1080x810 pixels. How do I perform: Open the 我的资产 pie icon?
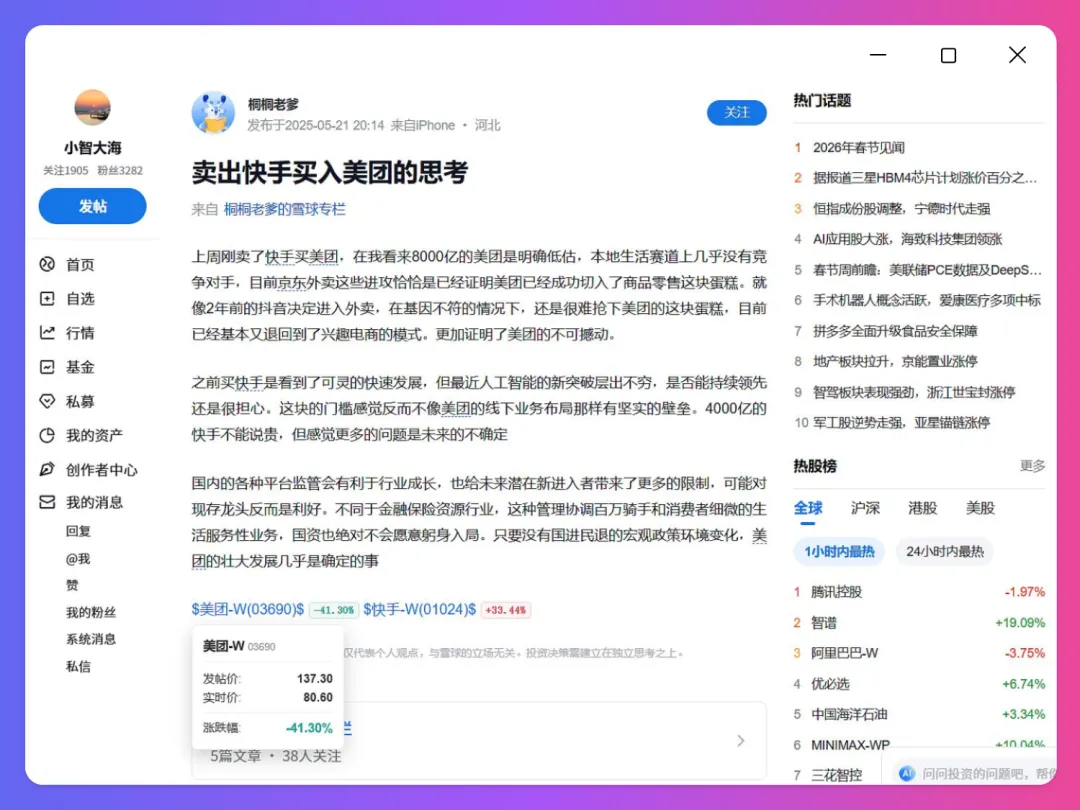(47, 435)
